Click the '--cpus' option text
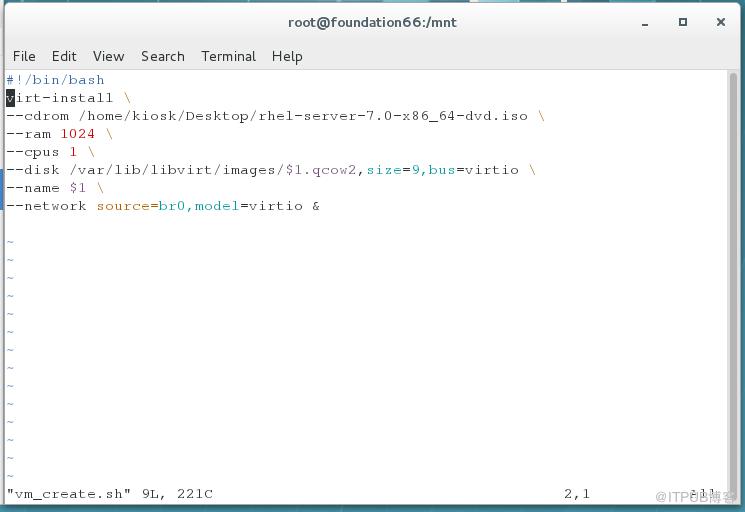This screenshot has width=745, height=512. click(33, 152)
